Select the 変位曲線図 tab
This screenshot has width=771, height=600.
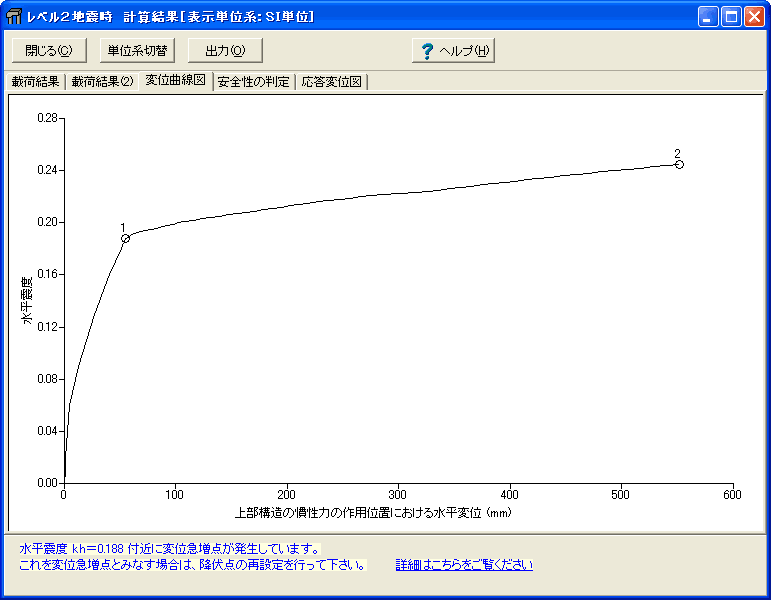[x=176, y=80]
